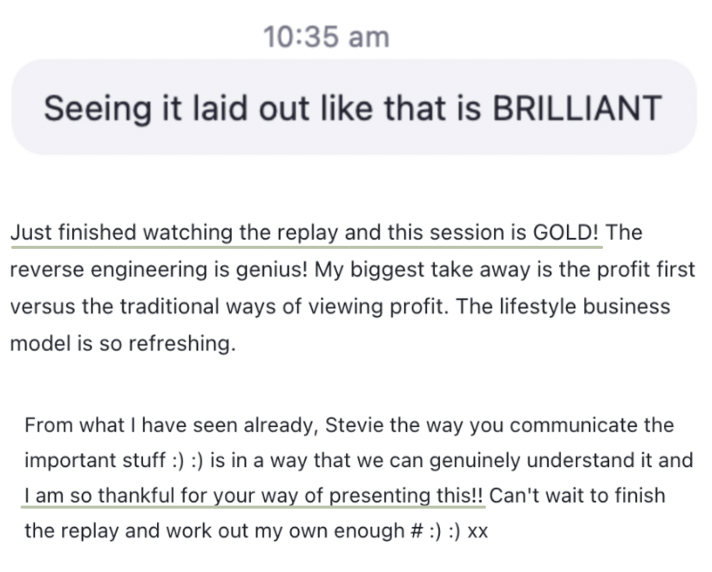712x572 pixels.
Task: Click the 10:35 am timestamp
Action: [326, 37]
